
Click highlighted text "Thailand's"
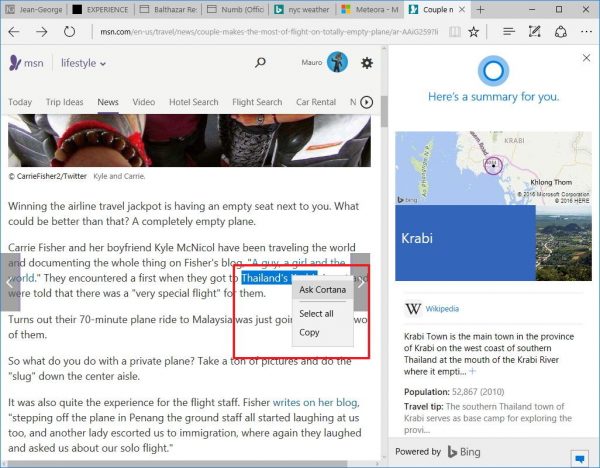264,278
